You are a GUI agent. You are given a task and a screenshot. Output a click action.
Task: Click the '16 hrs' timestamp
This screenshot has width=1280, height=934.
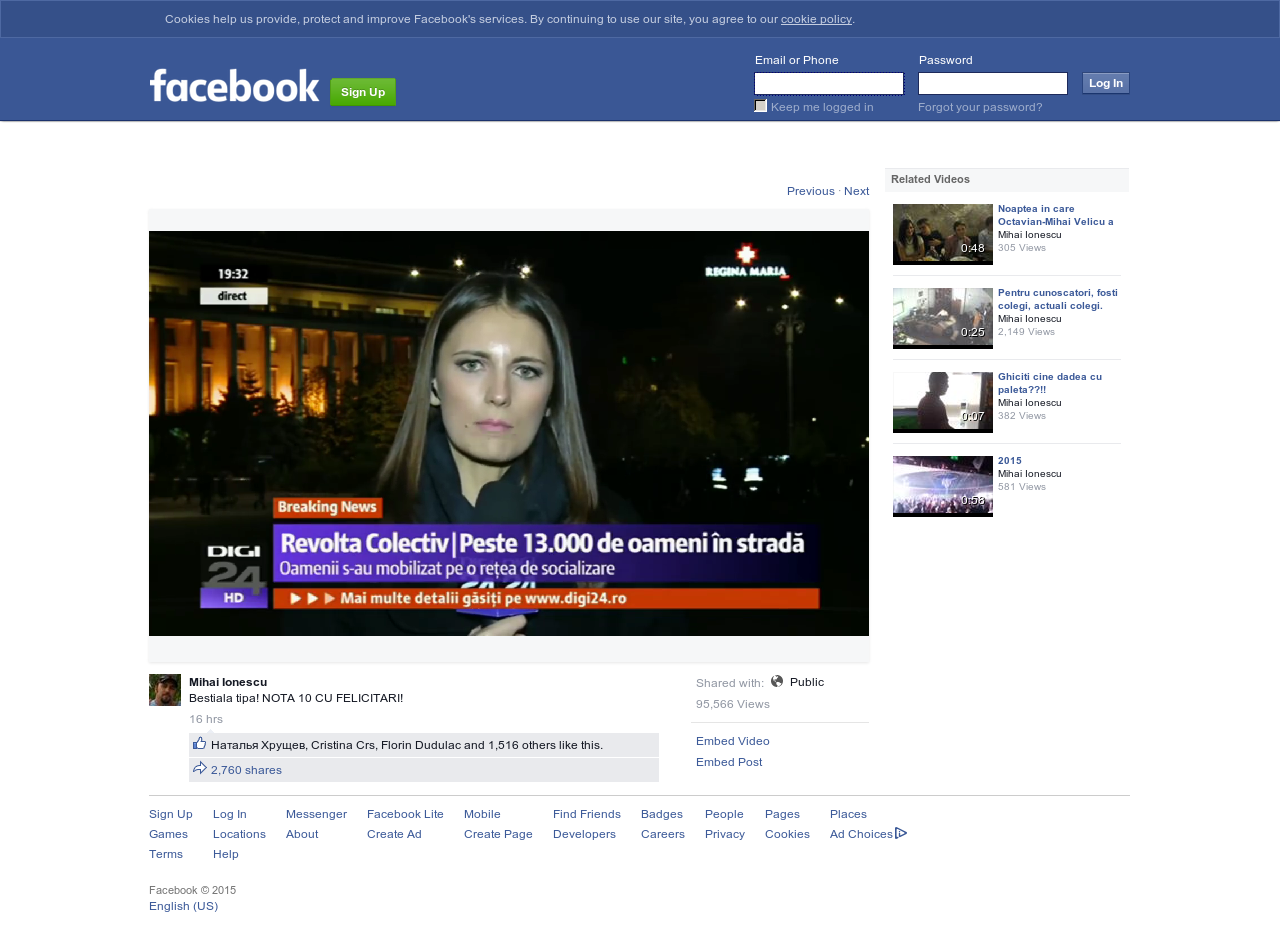click(206, 719)
